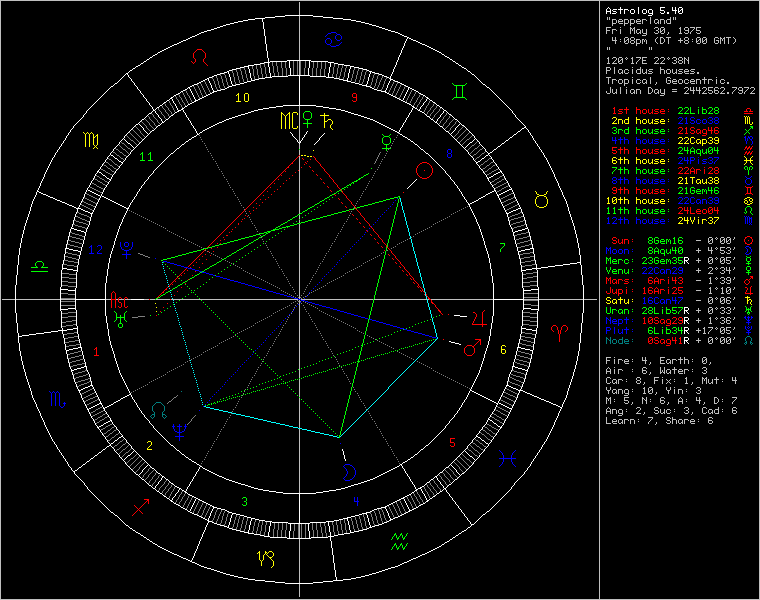Select the '12th house: 24Vir37' row
The height and width of the screenshot is (600, 760).
(681, 221)
